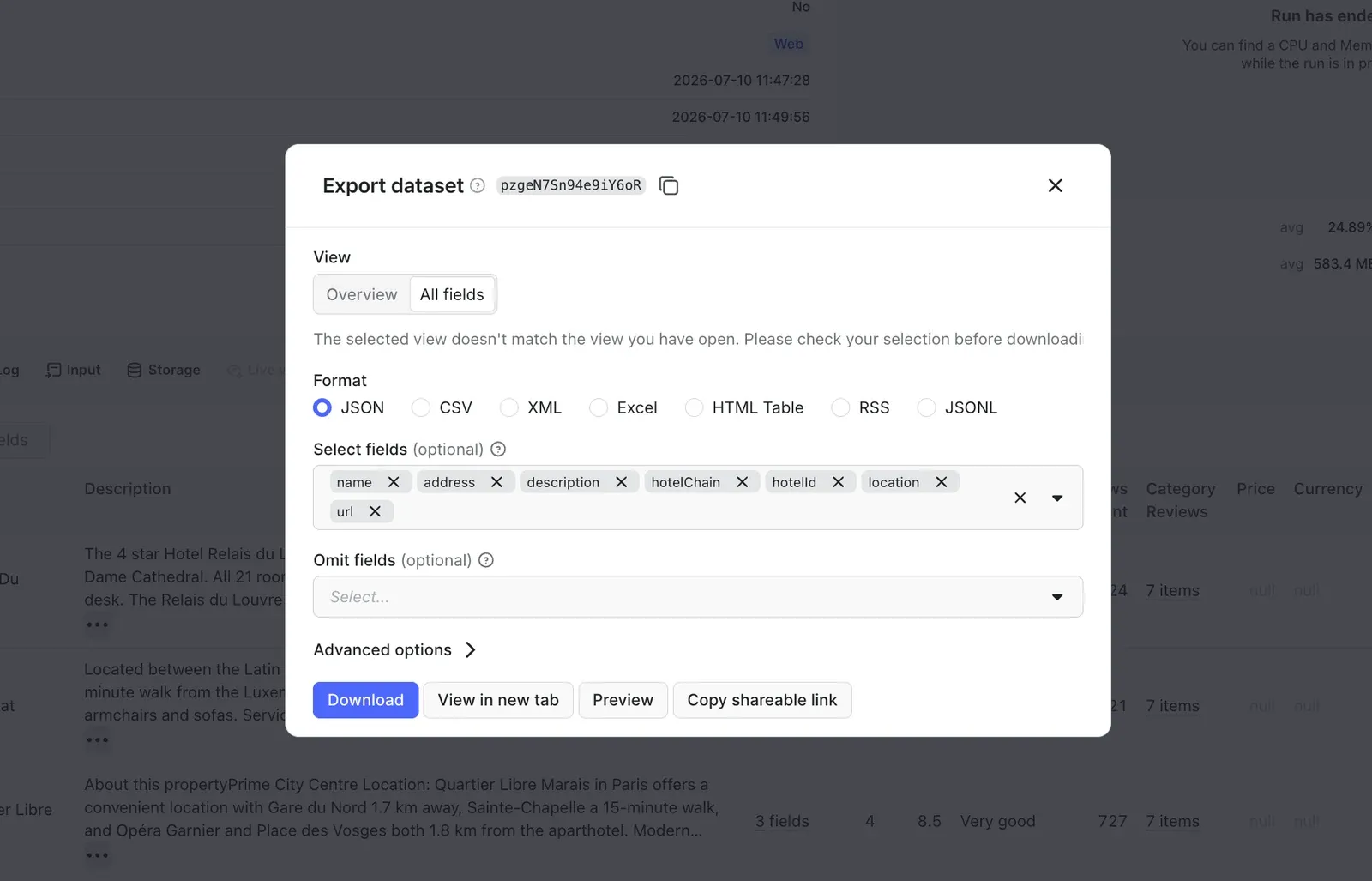Screen dimensions: 1372x881
Task: Remove the hotelId field chip
Action: coord(839,482)
